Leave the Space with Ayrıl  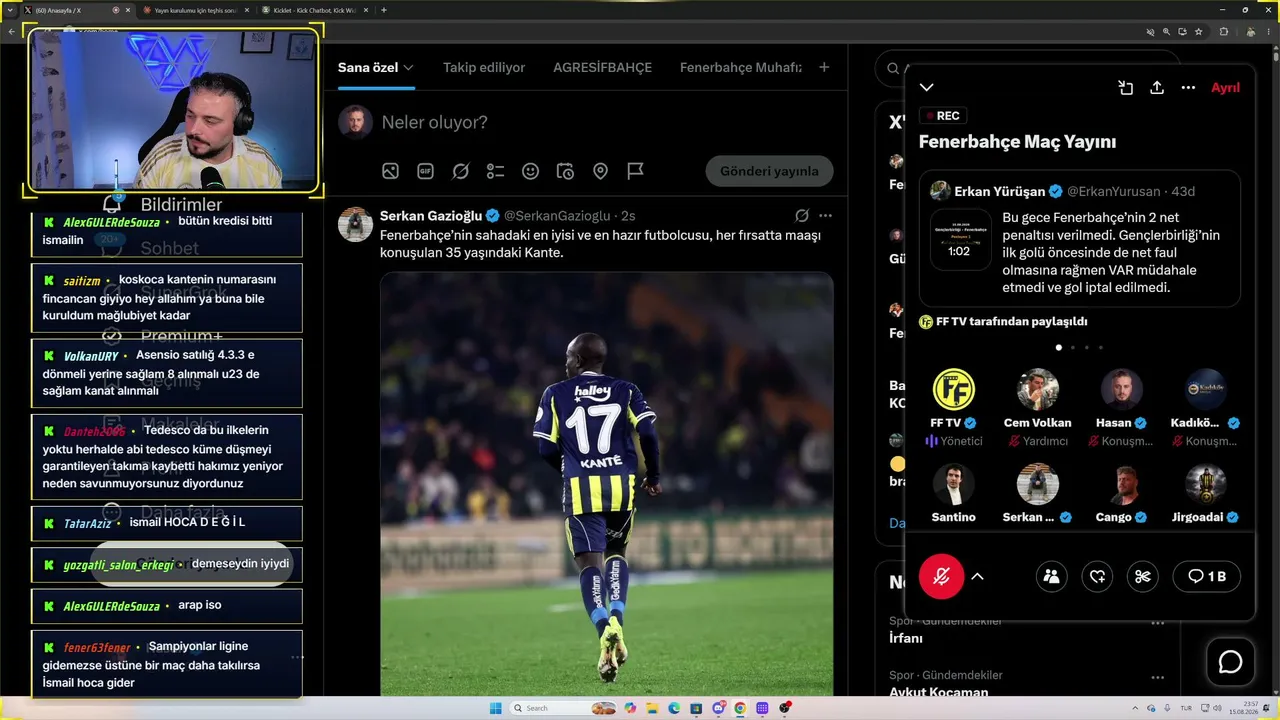click(1225, 88)
